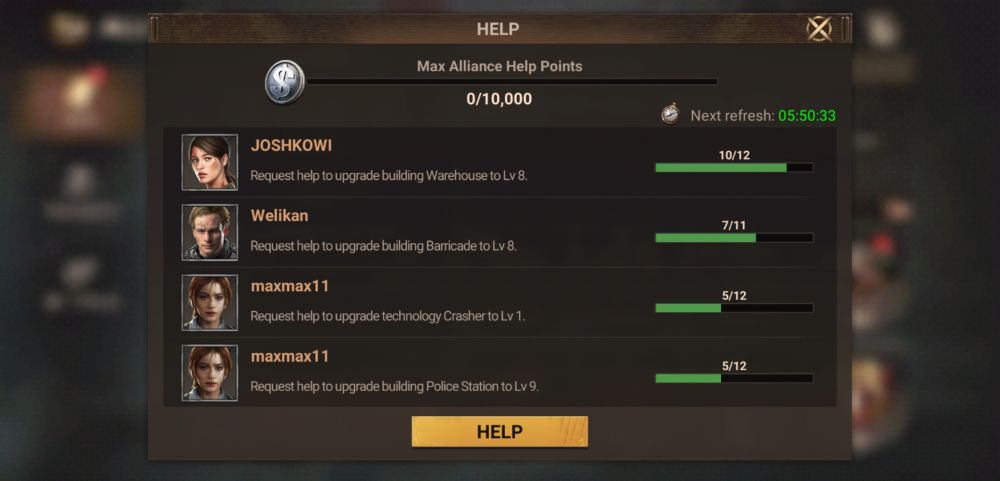Click maxmax11's avatar for Police Station request
The height and width of the screenshot is (481, 1000).
pos(210,373)
